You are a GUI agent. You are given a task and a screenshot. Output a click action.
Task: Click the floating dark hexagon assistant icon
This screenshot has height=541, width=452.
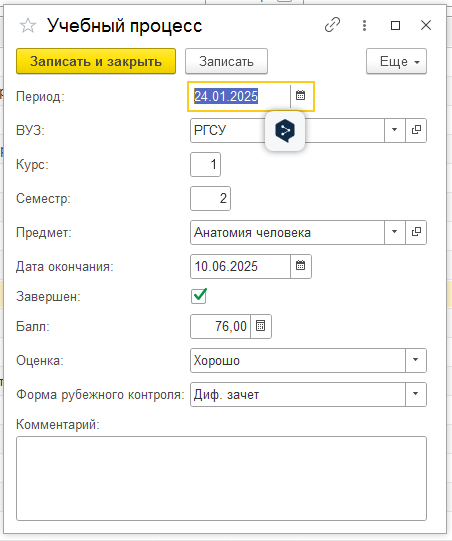[x=285, y=131]
